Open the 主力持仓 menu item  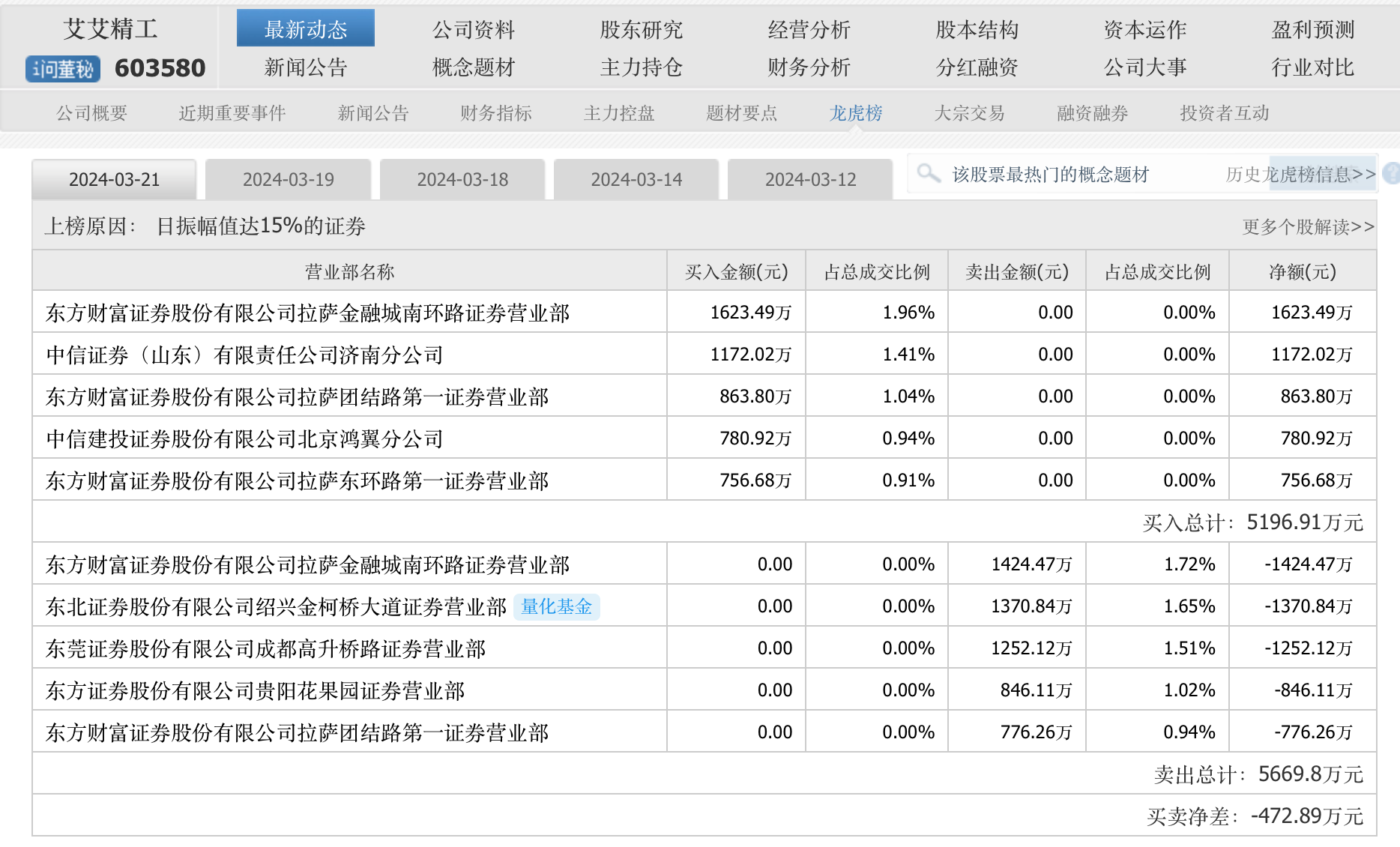[x=642, y=67]
